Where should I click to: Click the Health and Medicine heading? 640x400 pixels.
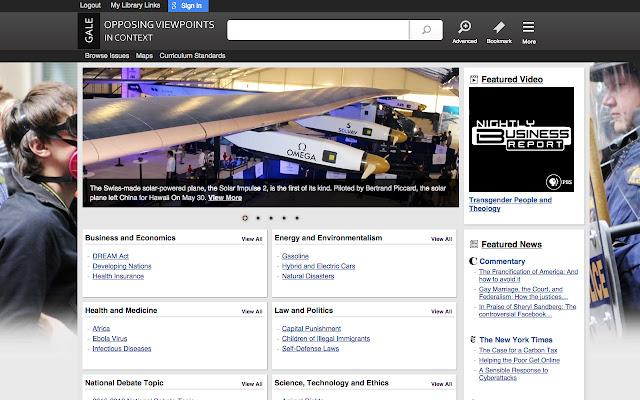point(121,311)
